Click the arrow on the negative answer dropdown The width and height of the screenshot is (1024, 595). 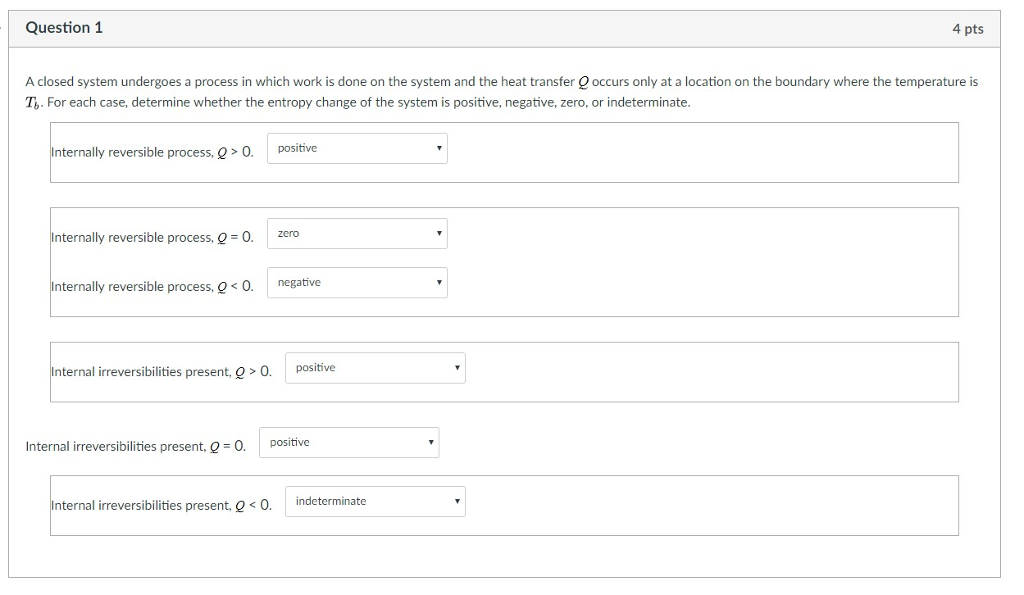coord(438,282)
